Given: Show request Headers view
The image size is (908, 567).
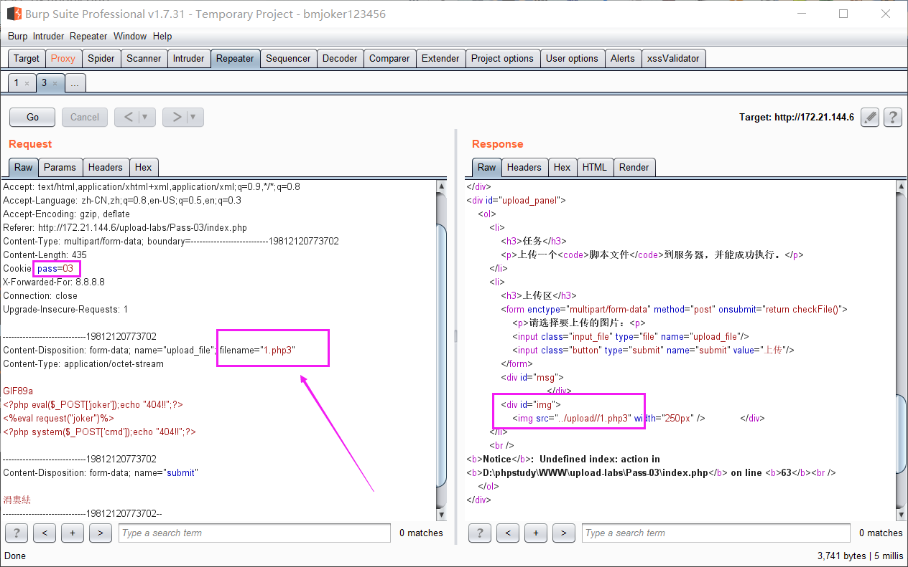Looking at the screenshot, I should (x=105, y=167).
